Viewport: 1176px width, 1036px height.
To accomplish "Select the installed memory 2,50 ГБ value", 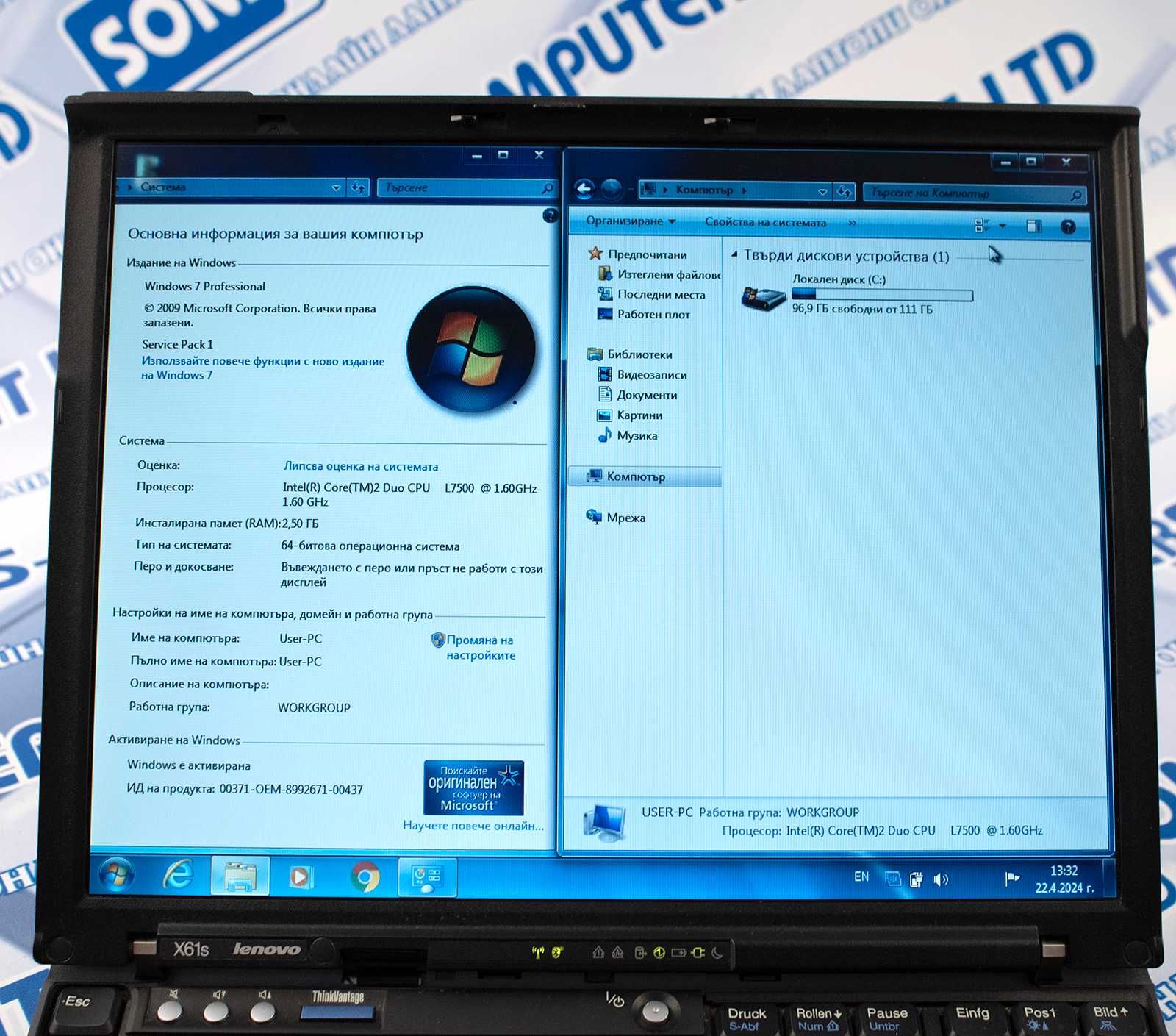I will click(x=300, y=524).
